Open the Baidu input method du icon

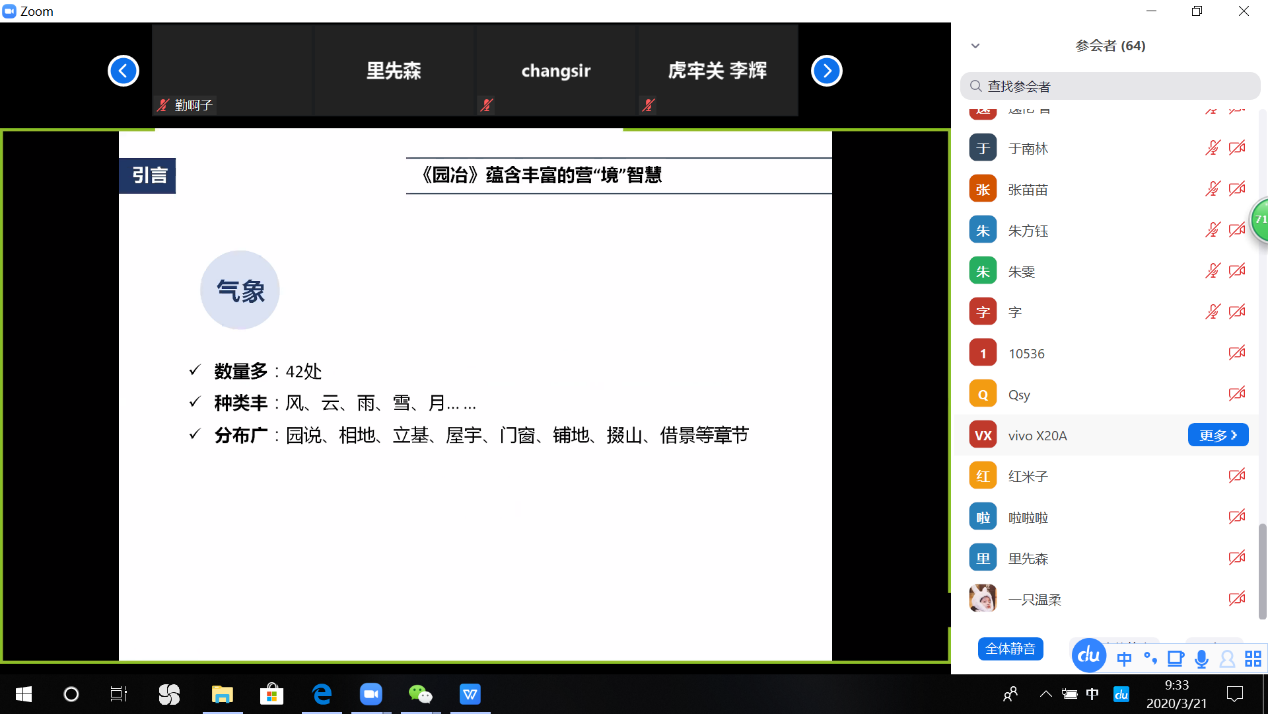(x=1089, y=656)
